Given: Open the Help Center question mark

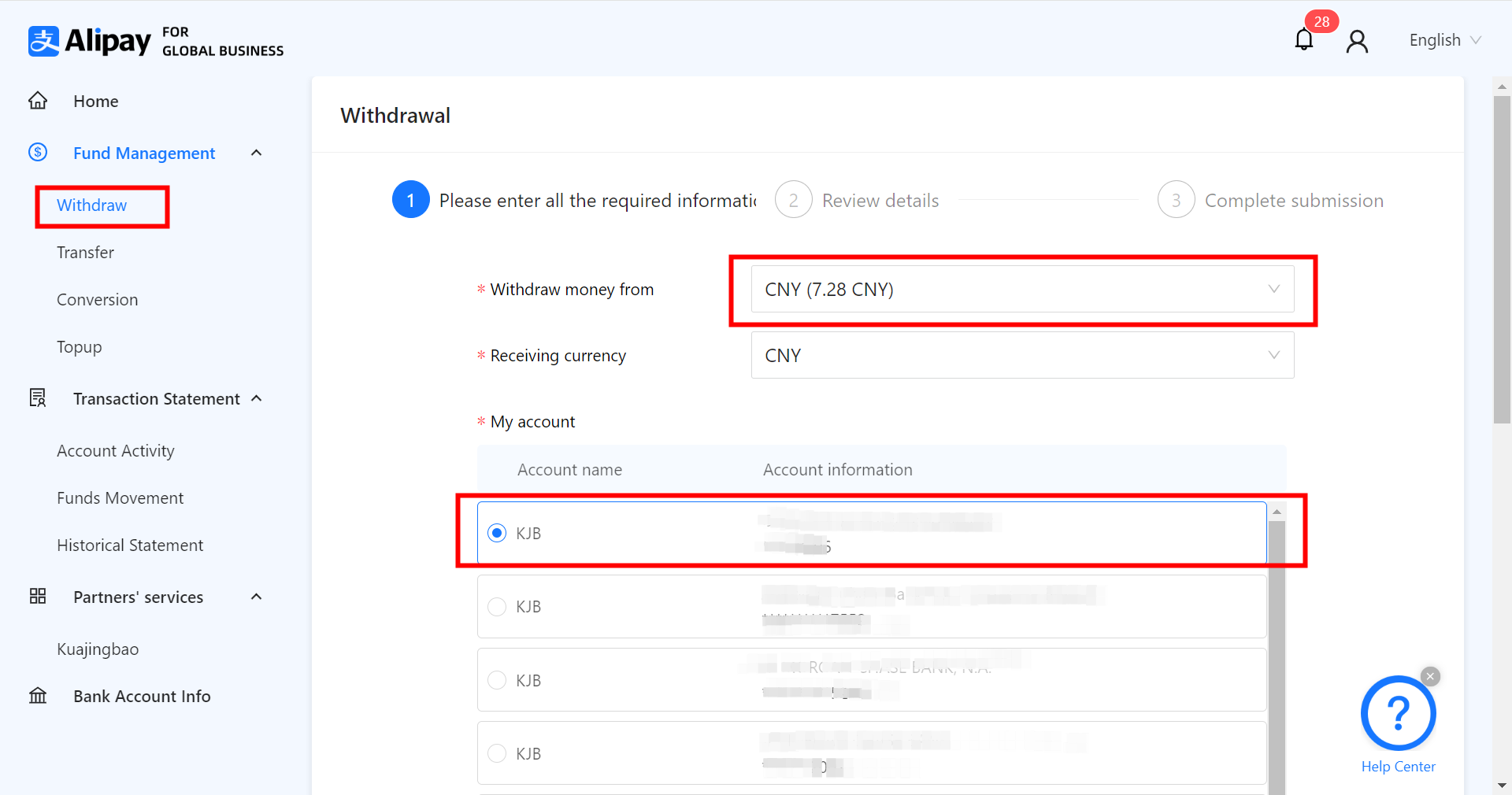Looking at the screenshot, I should 1398,713.
